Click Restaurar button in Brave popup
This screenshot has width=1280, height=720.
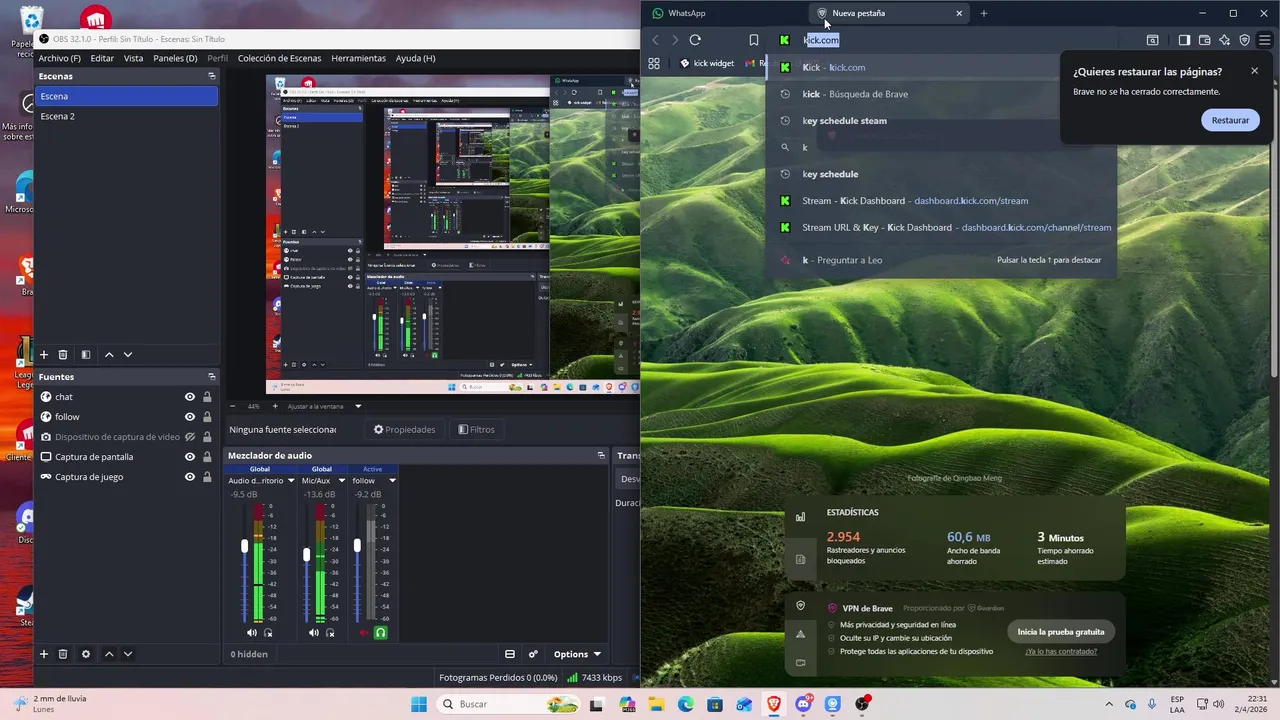click(1230, 120)
